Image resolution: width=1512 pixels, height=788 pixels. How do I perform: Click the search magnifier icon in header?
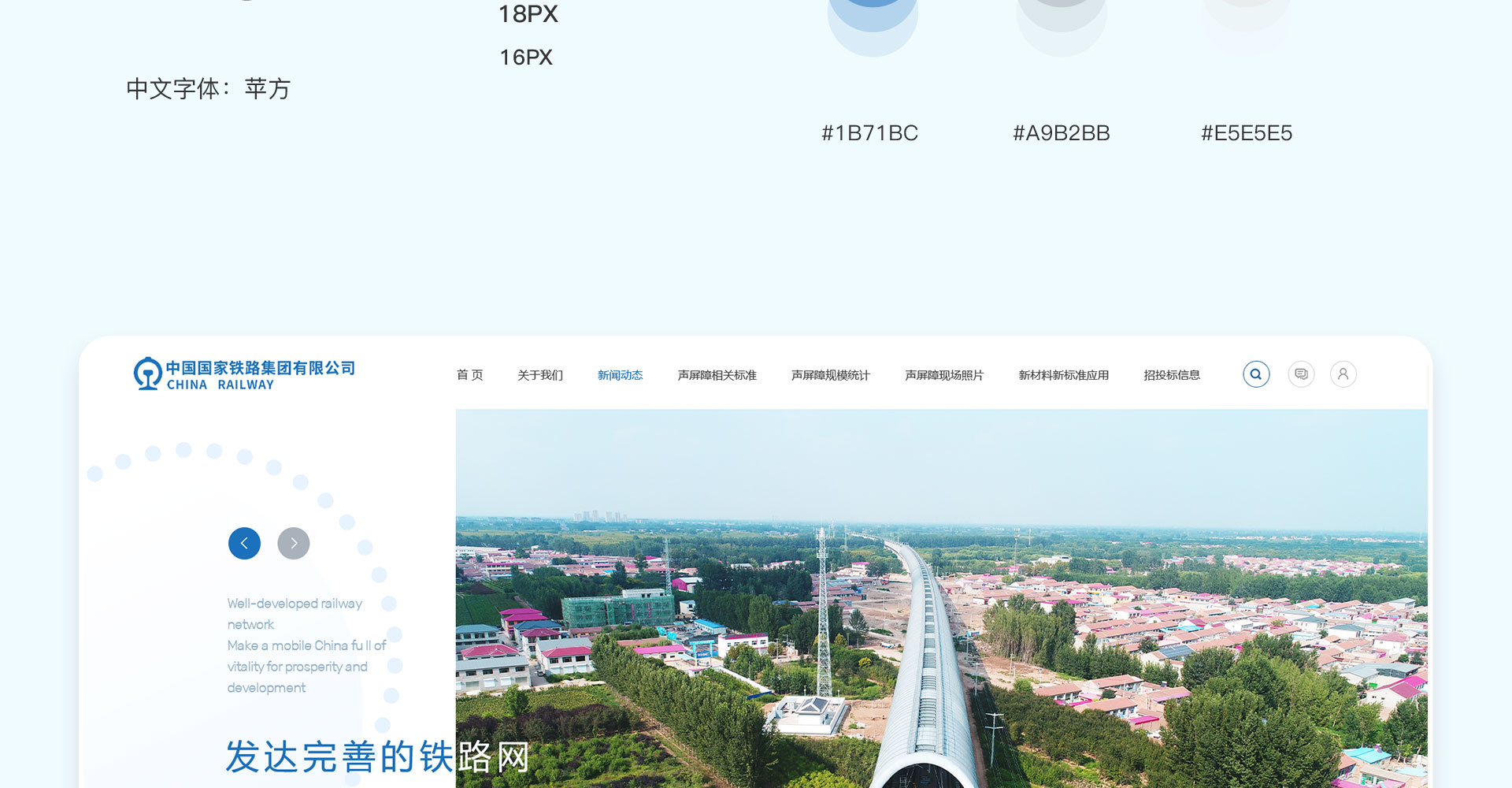(x=1256, y=374)
